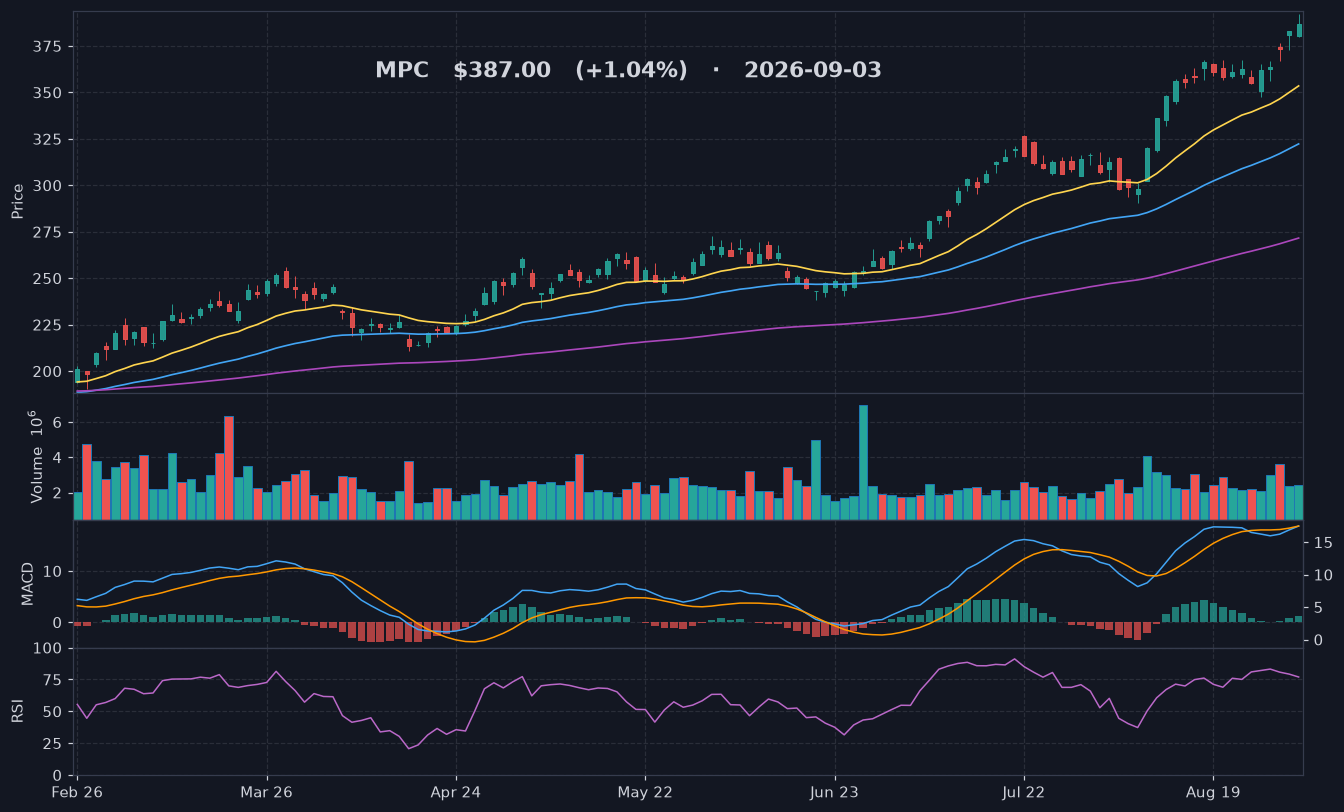This screenshot has height=812, width=1344.
Task: Click the (+1.04%) change value
Action: point(631,71)
